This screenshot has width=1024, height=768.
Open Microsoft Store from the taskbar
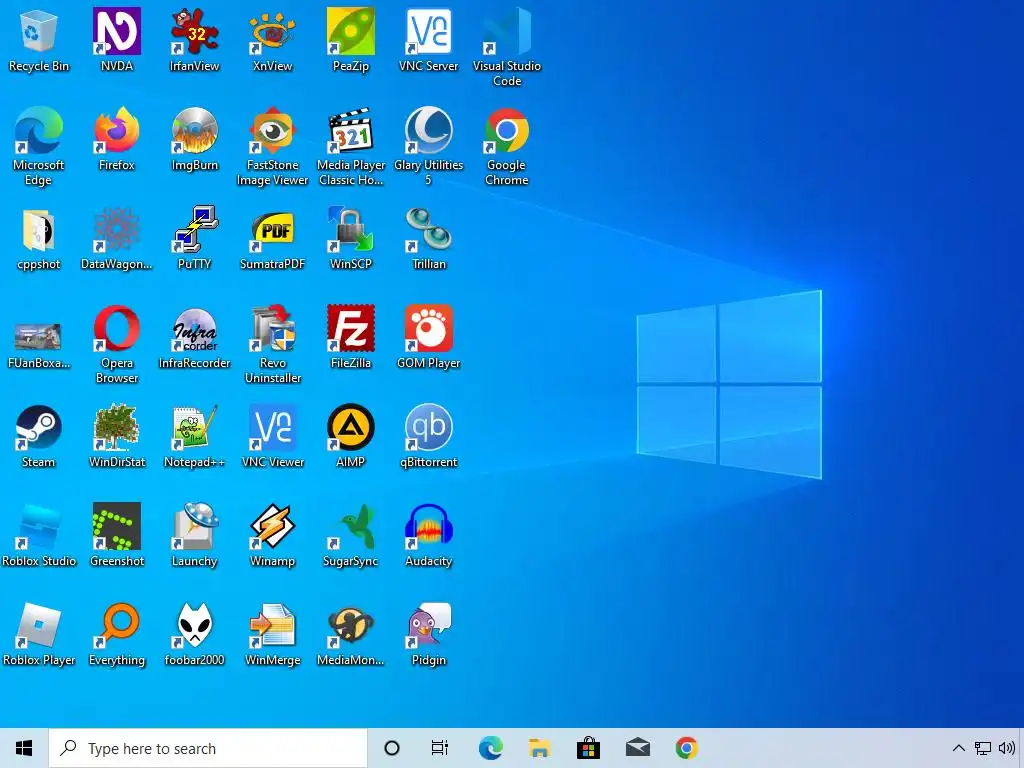click(x=588, y=748)
